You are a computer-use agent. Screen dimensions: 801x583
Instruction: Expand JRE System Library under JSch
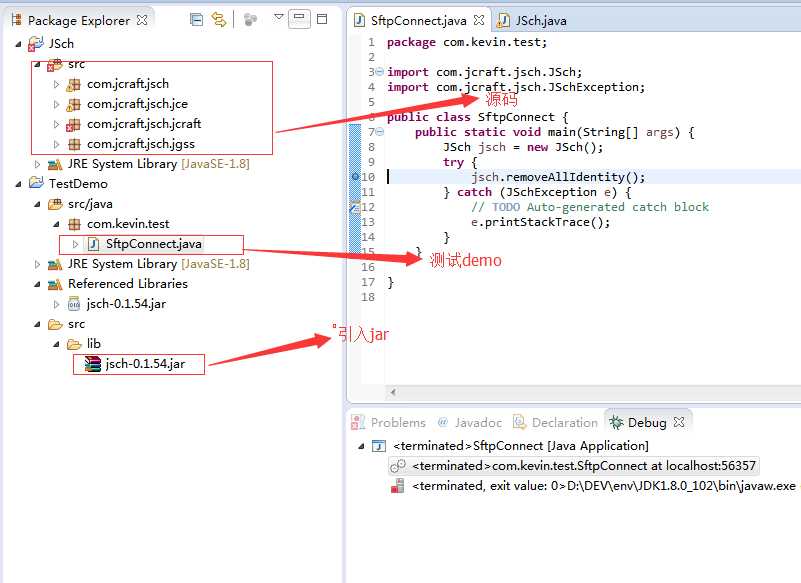coord(37,164)
